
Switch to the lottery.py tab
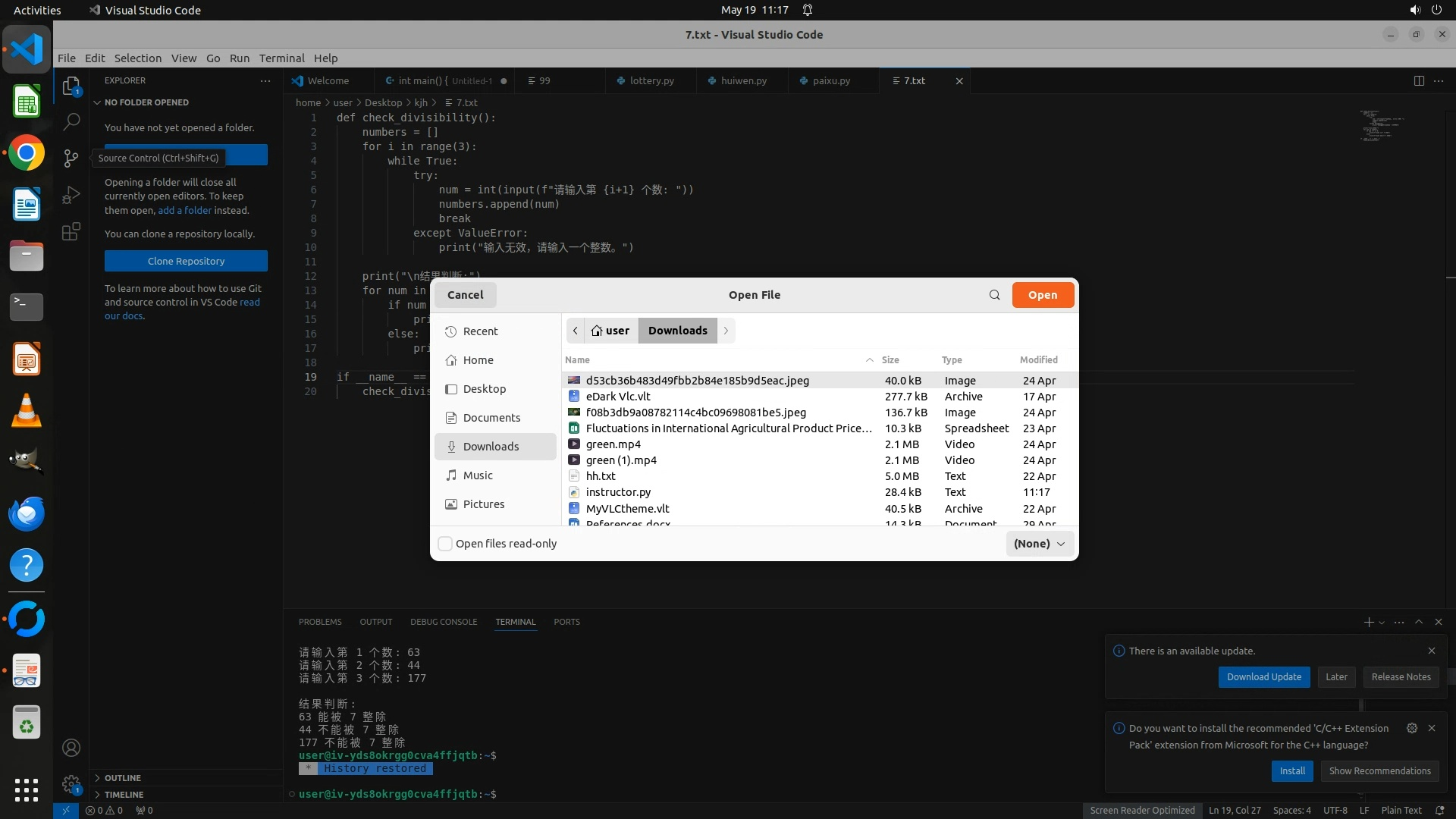coord(651,80)
